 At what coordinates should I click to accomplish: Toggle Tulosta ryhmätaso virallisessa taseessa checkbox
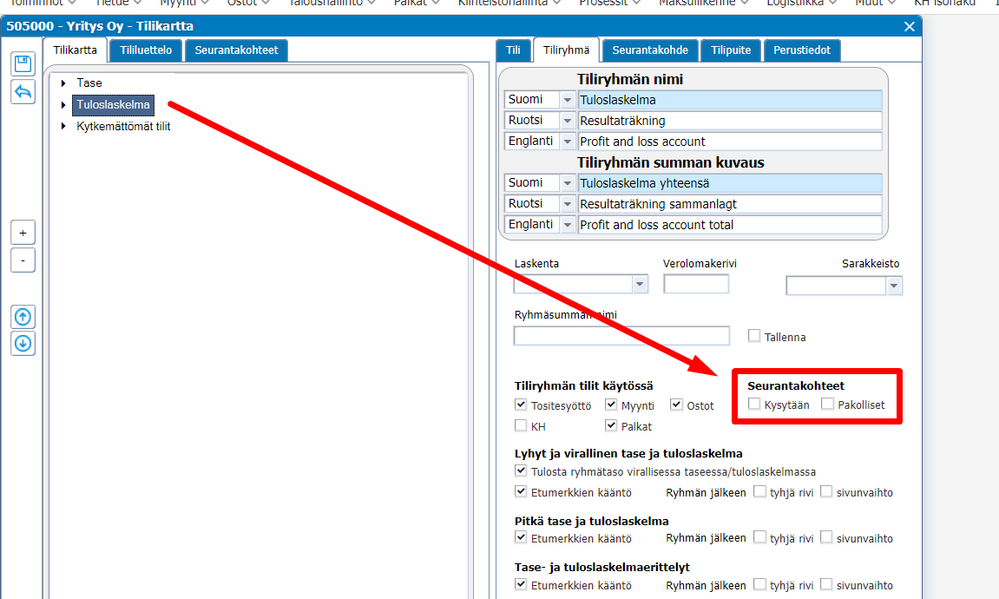click(x=521, y=471)
